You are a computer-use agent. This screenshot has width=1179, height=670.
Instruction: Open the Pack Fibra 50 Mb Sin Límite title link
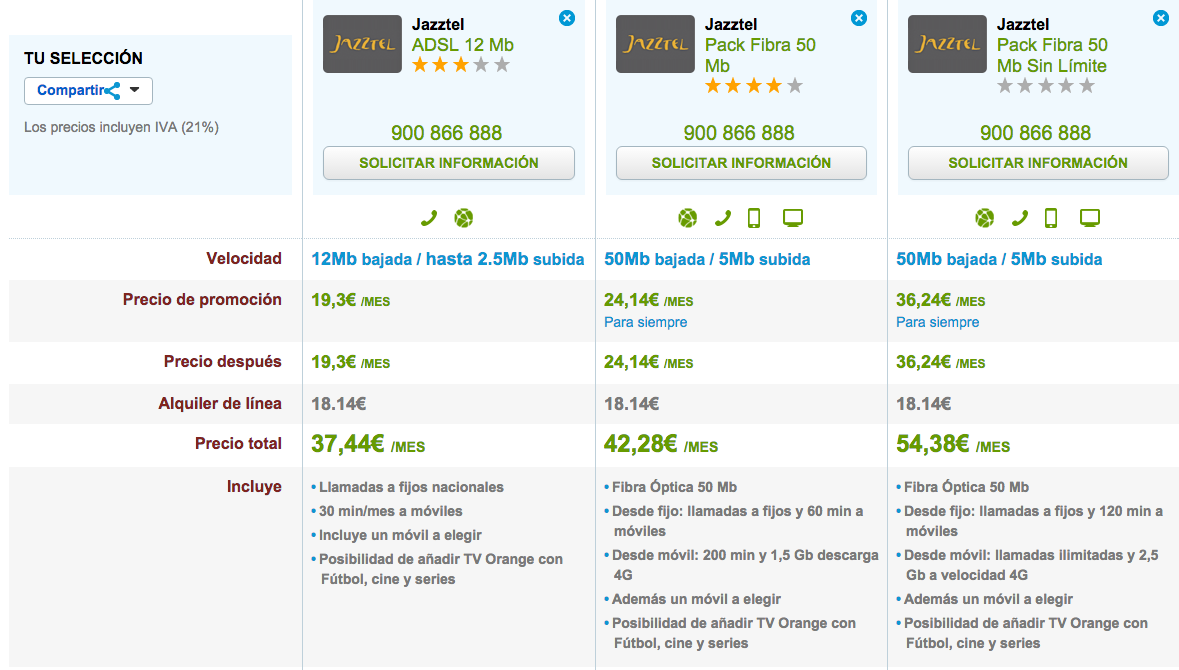(1052, 56)
